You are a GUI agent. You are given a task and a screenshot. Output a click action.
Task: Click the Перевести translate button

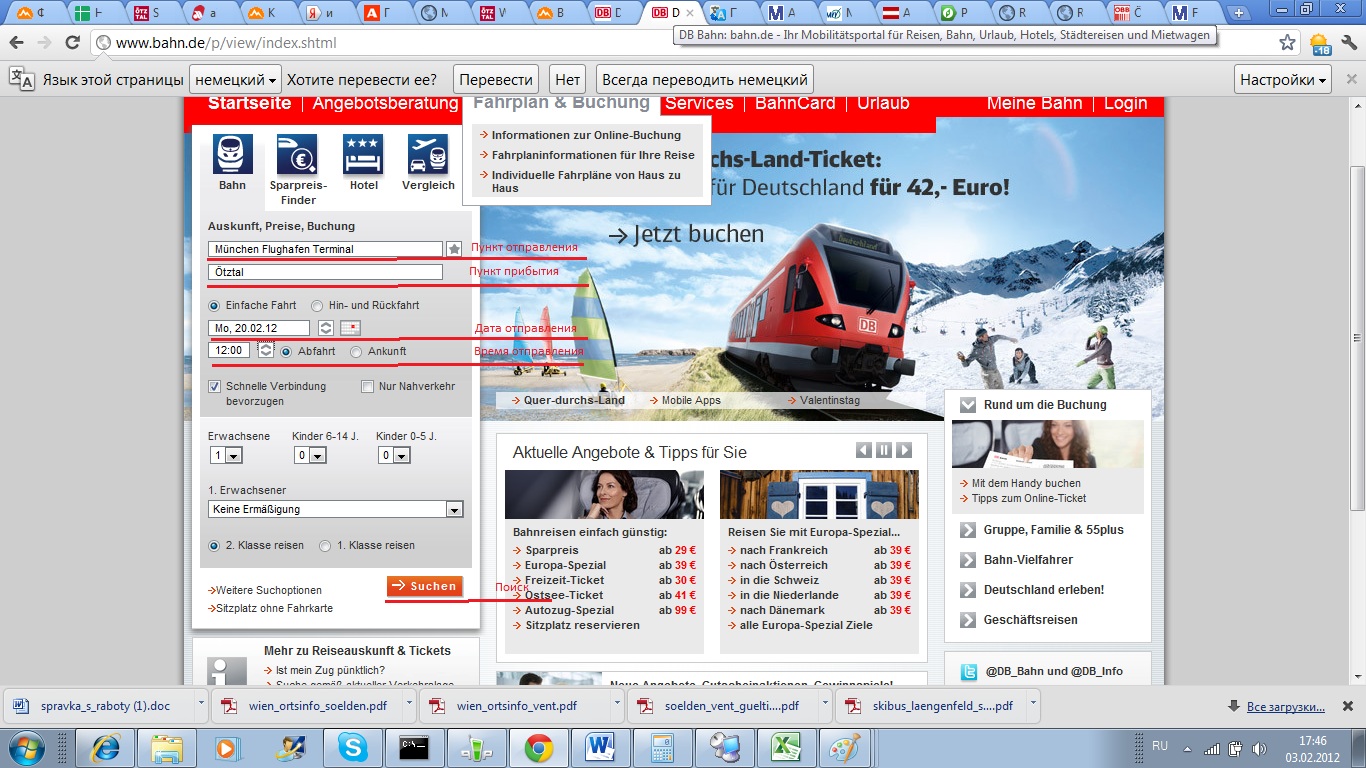(x=496, y=80)
